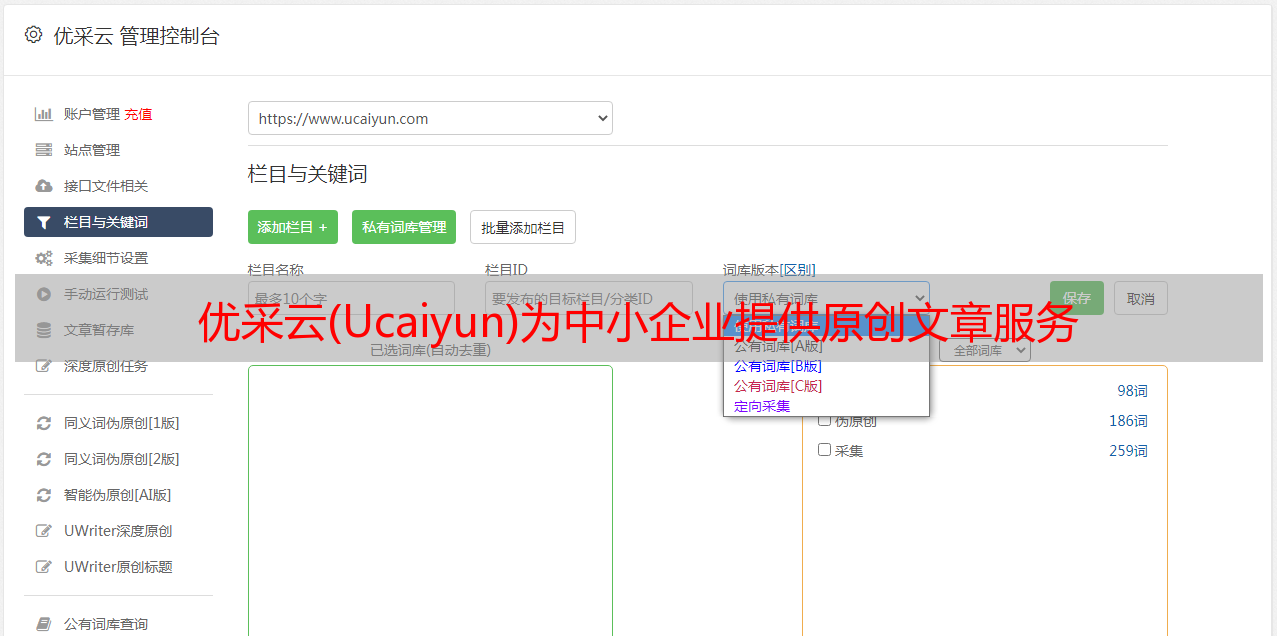Open the 全部词库 filter dropdown

984,351
